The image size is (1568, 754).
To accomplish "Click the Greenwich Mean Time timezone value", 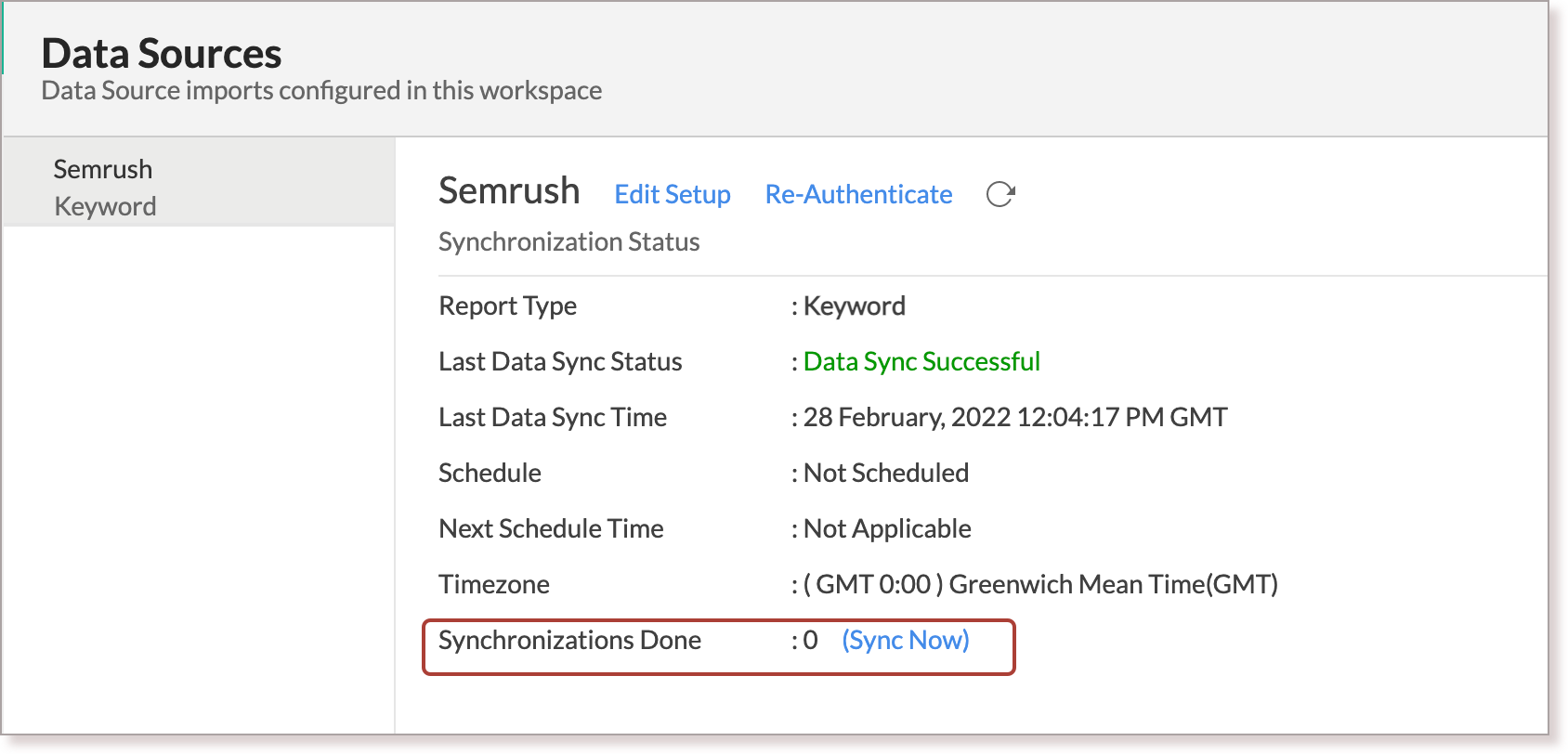I will coord(1040,584).
